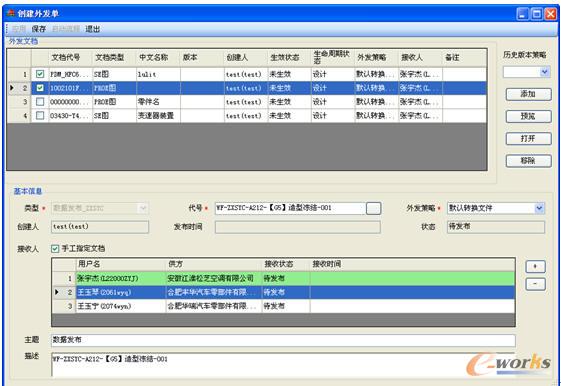
Task: Toggle the 手工指定文档 checkbox
Action: (55, 249)
